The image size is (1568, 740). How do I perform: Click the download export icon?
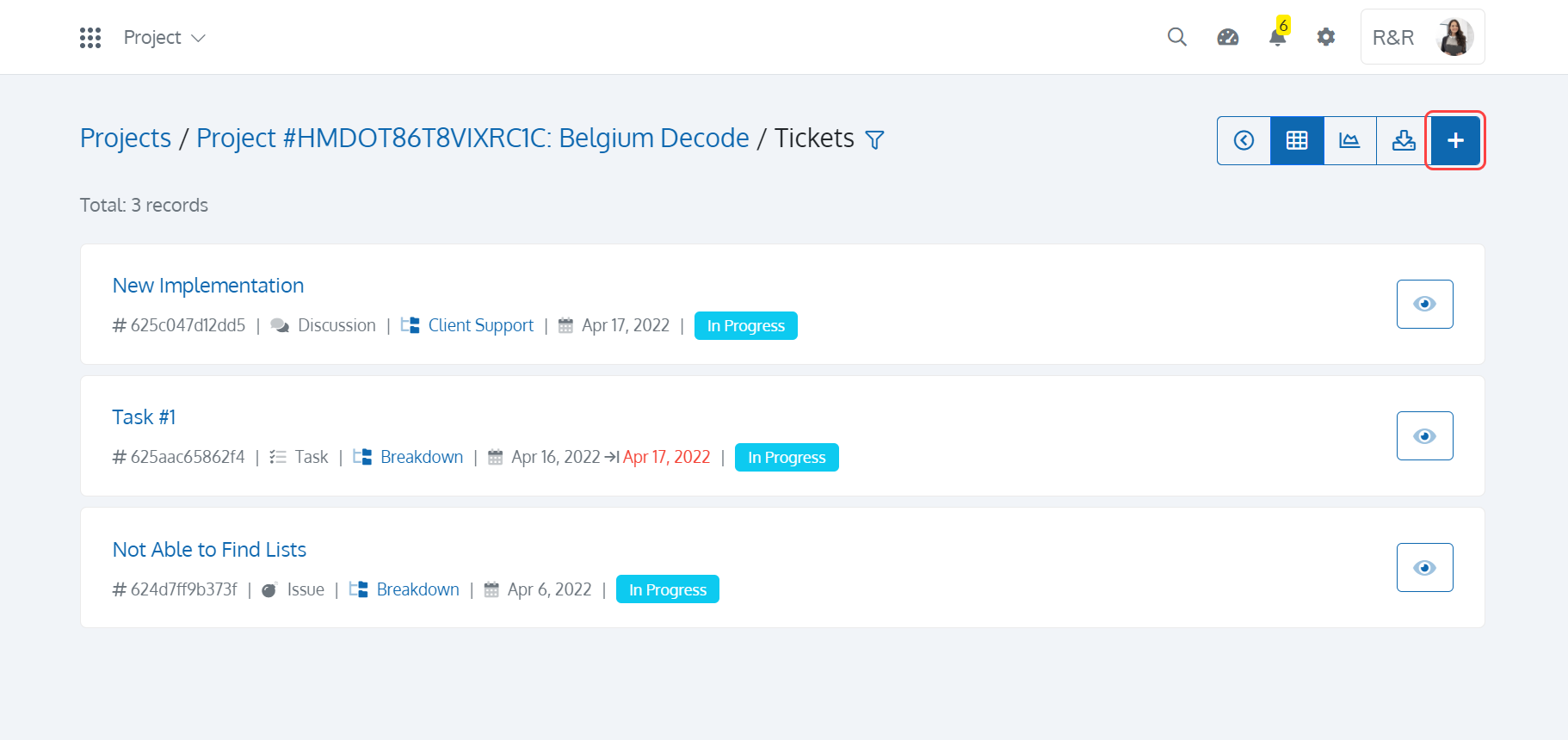pyautogui.click(x=1404, y=140)
